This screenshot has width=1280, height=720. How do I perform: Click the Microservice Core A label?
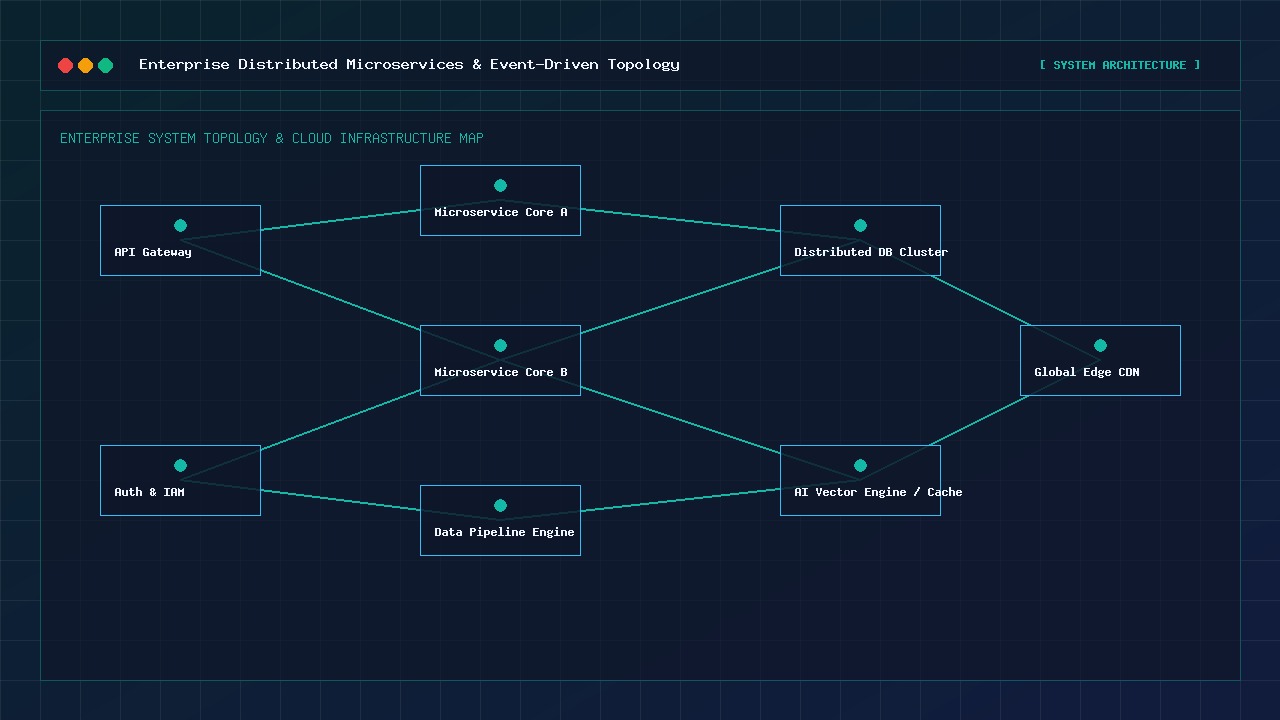click(501, 212)
